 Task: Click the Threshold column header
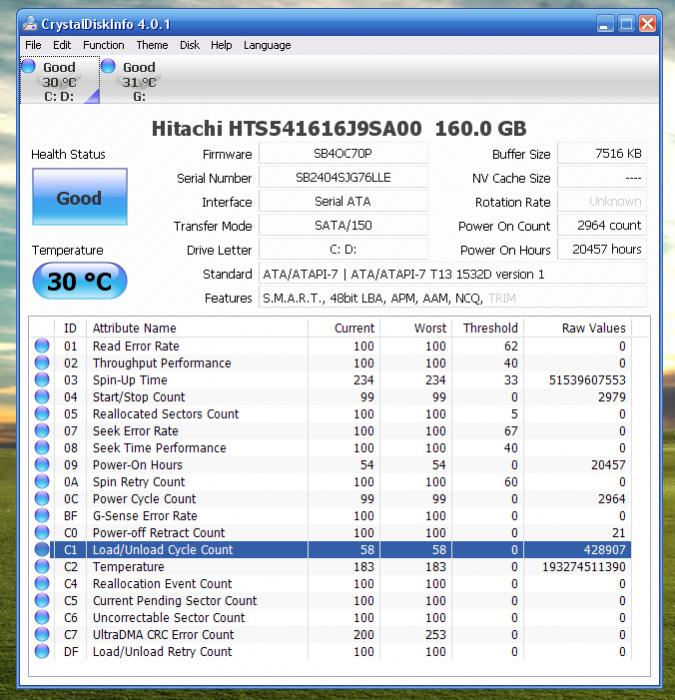[x=488, y=328]
